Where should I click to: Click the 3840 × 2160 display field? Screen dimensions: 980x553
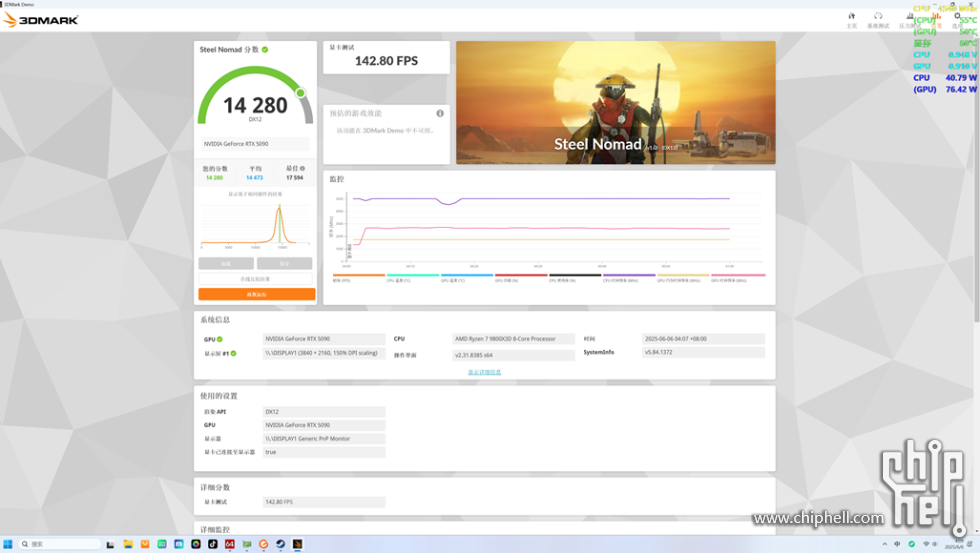coord(324,353)
